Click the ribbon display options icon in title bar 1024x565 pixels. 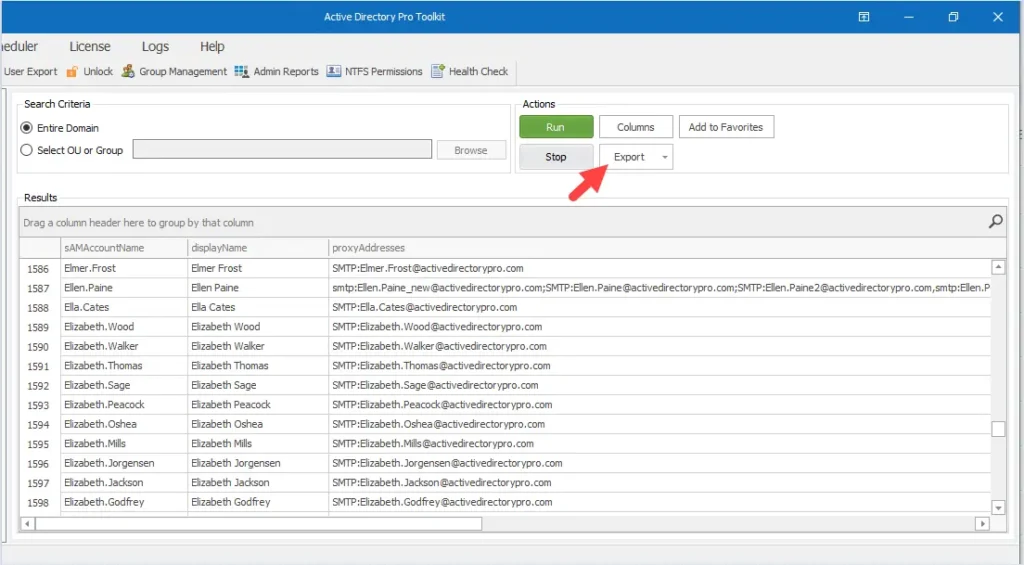click(863, 17)
